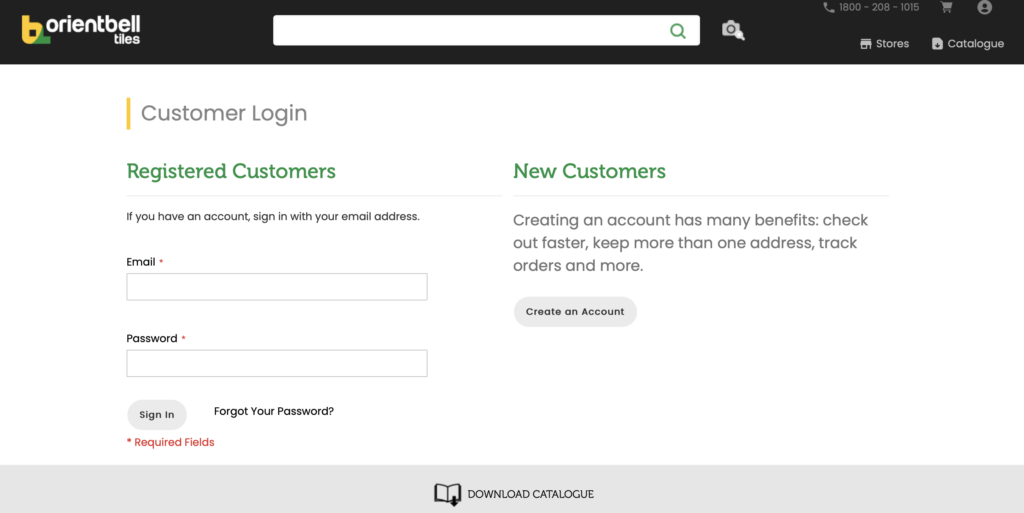
Task: Open the Catalogue menu link
Action: point(976,44)
